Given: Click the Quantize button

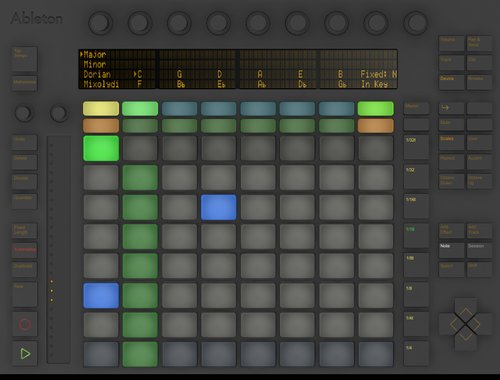Looking at the screenshot, I should [25, 202].
